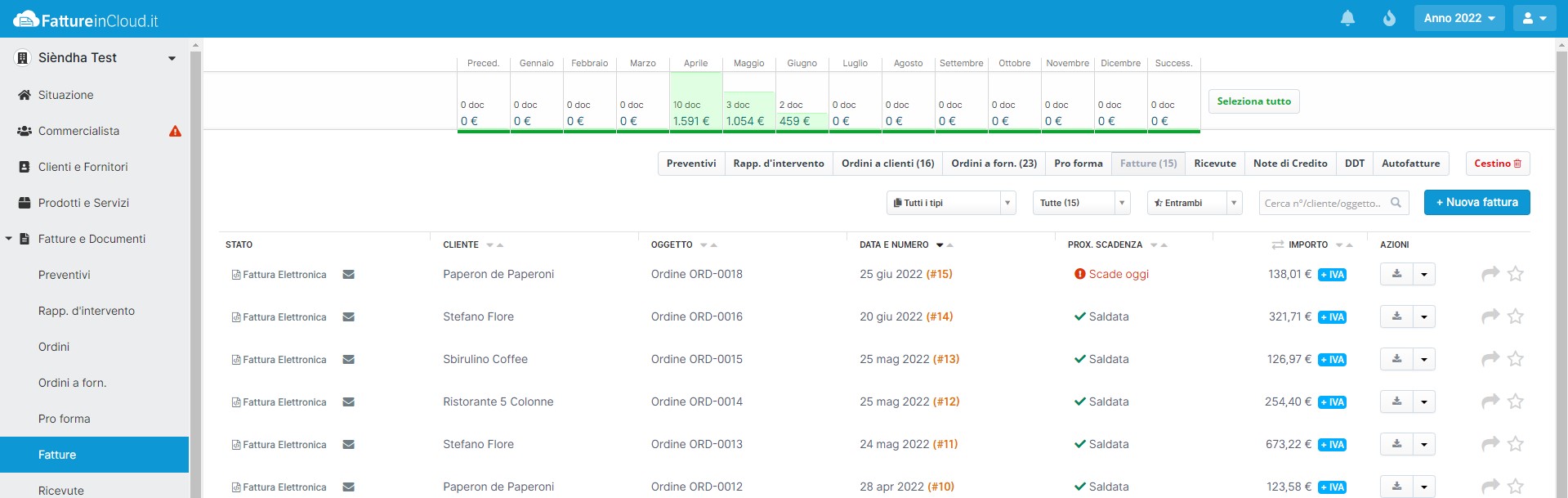This screenshot has width=1568, height=498.
Task: Open Cestino trash bin
Action: [x=1497, y=164]
